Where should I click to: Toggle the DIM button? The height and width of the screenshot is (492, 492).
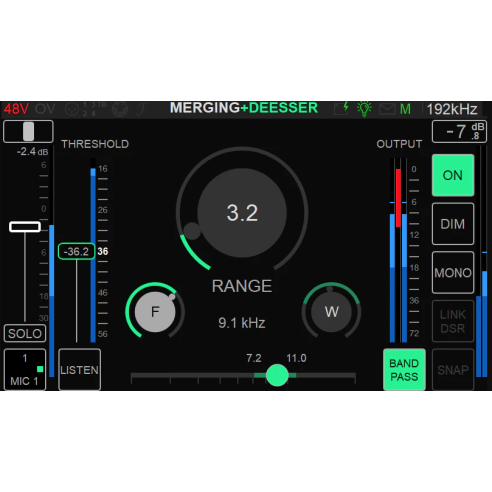tap(453, 224)
